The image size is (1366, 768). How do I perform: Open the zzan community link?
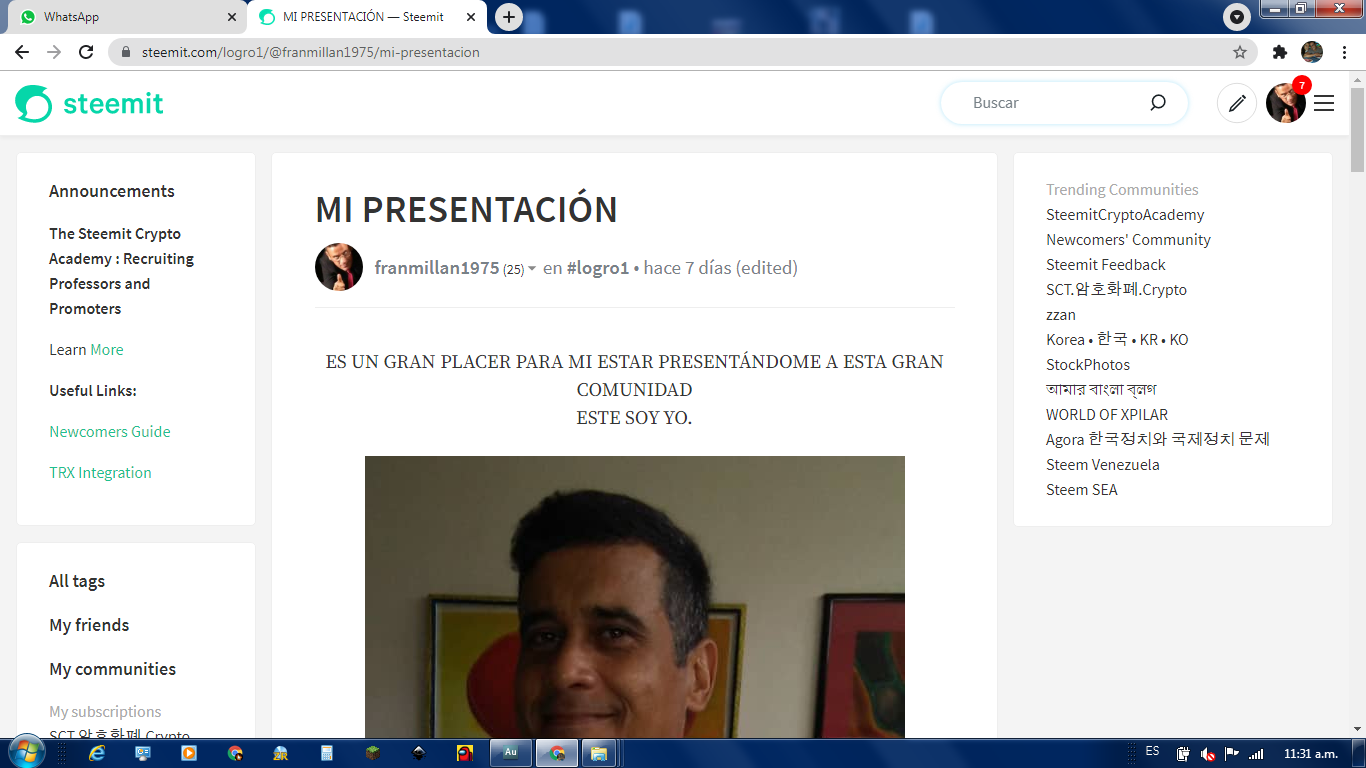tap(1061, 314)
